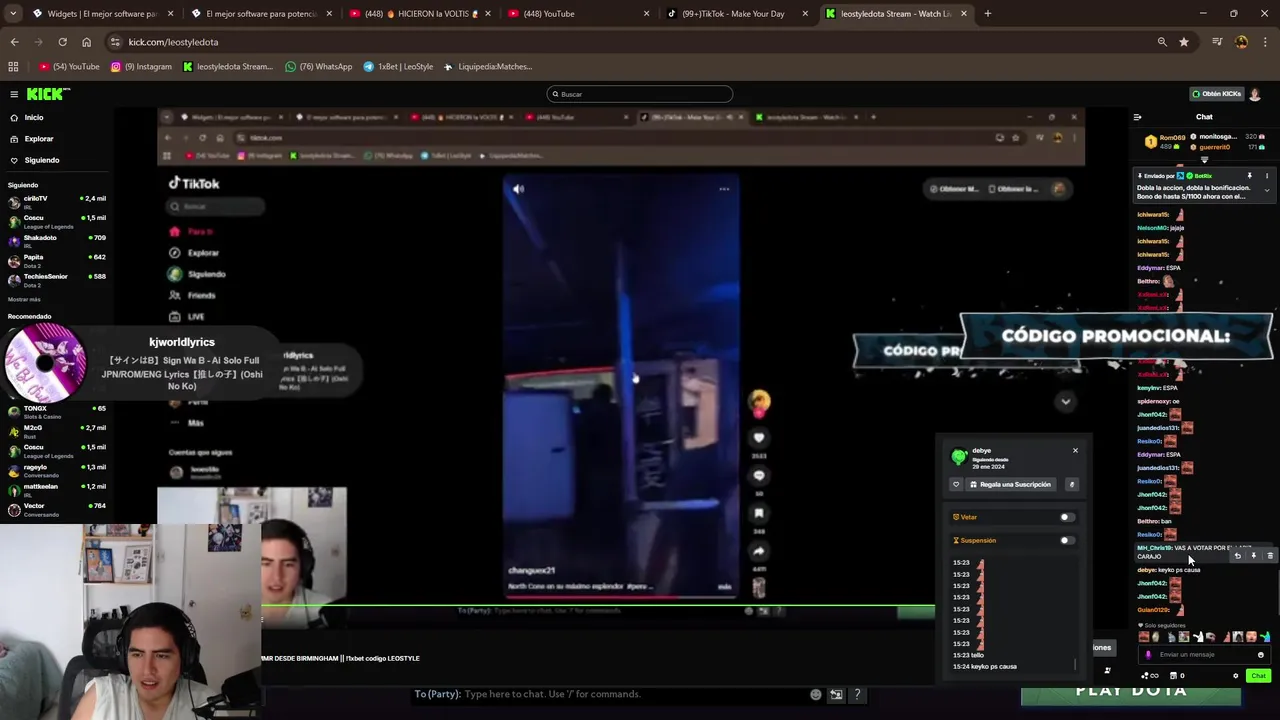The height and width of the screenshot is (720, 1280).
Task: Click the green Chat send button
Action: 1258,676
